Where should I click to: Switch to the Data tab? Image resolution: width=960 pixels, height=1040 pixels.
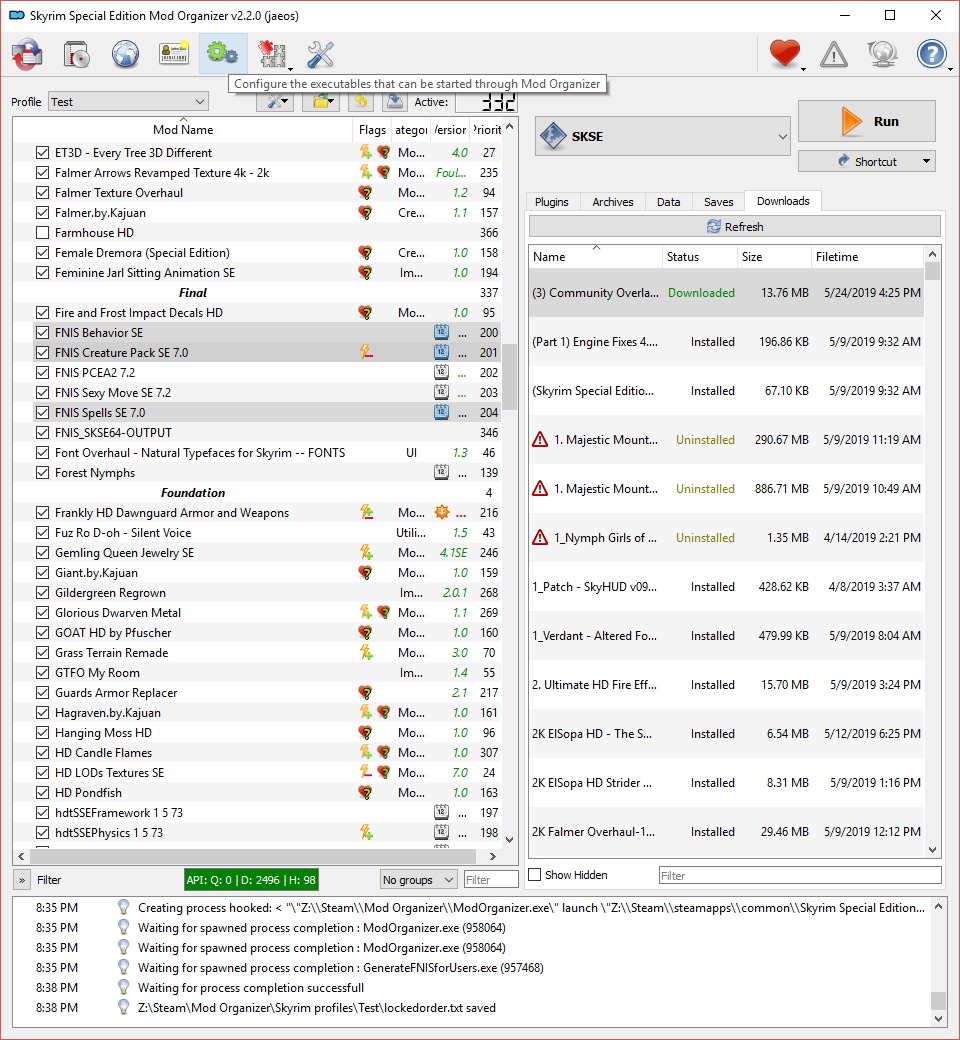click(669, 202)
